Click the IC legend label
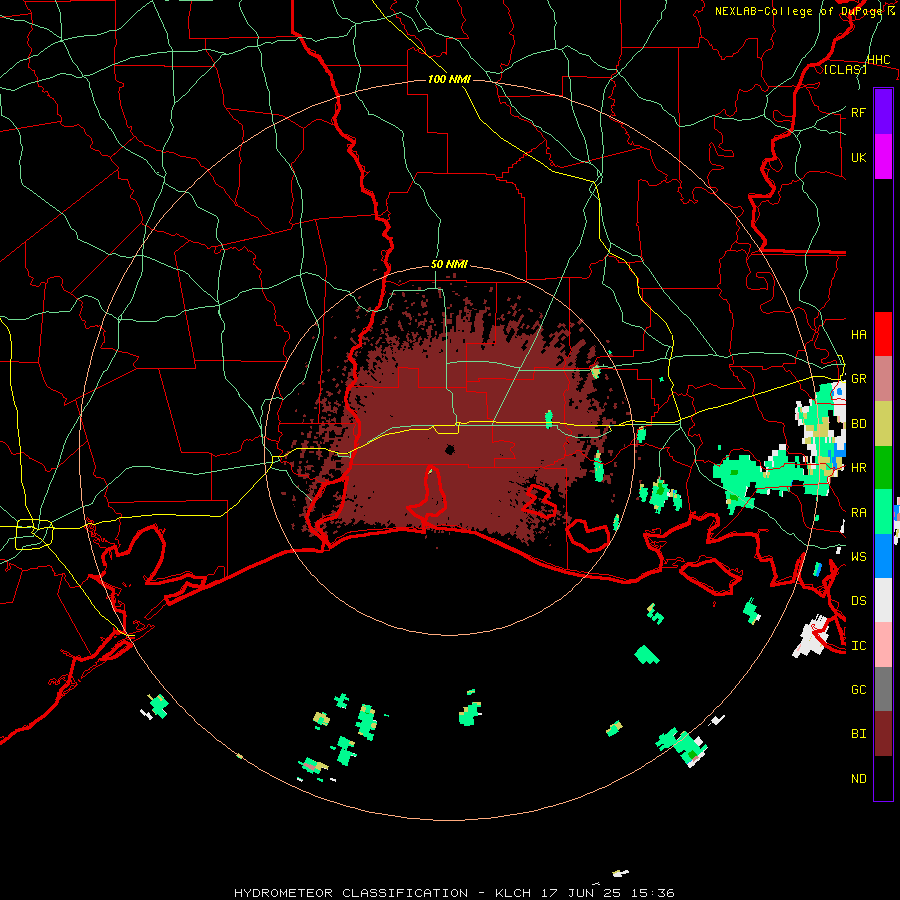900x900 pixels. (858, 646)
